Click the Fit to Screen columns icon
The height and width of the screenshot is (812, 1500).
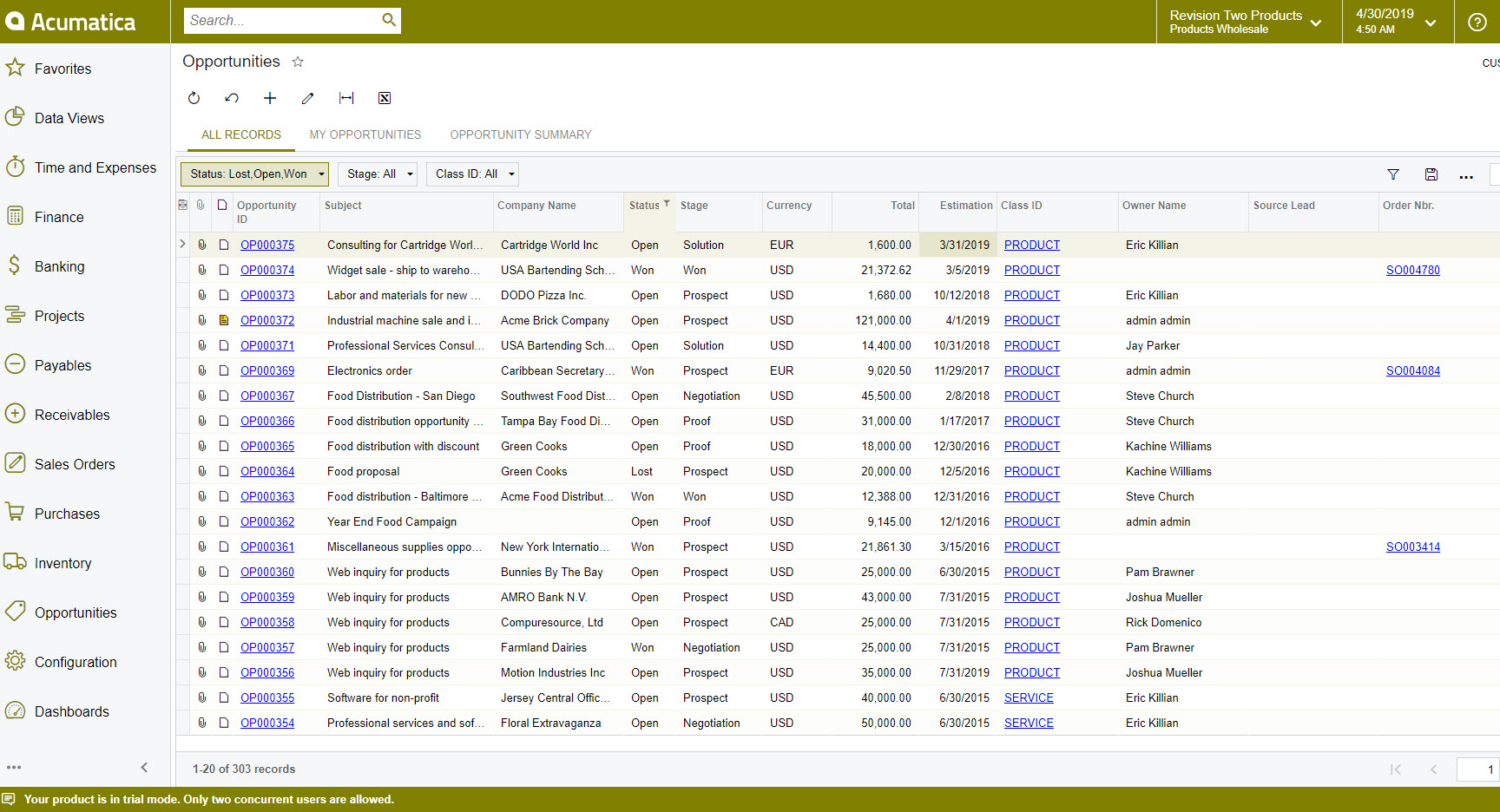[x=346, y=98]
